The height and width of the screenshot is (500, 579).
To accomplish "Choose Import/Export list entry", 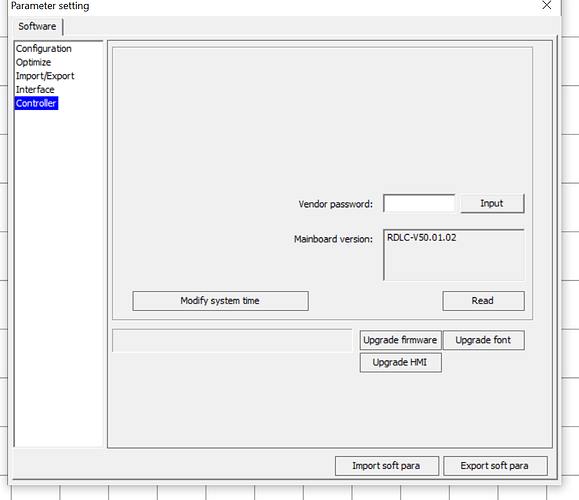I will pos(45,76).
